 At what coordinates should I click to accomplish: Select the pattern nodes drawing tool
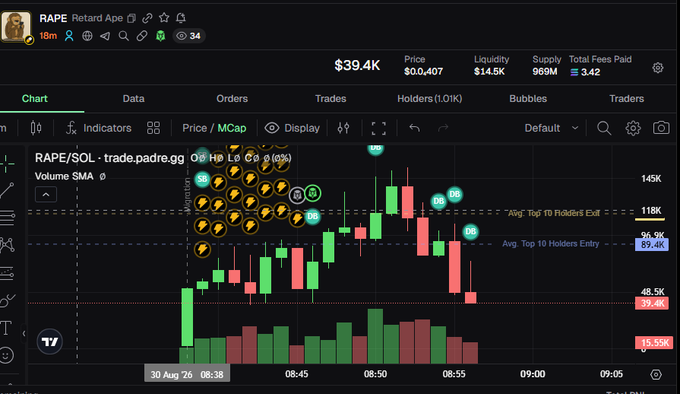coord(7,245)
